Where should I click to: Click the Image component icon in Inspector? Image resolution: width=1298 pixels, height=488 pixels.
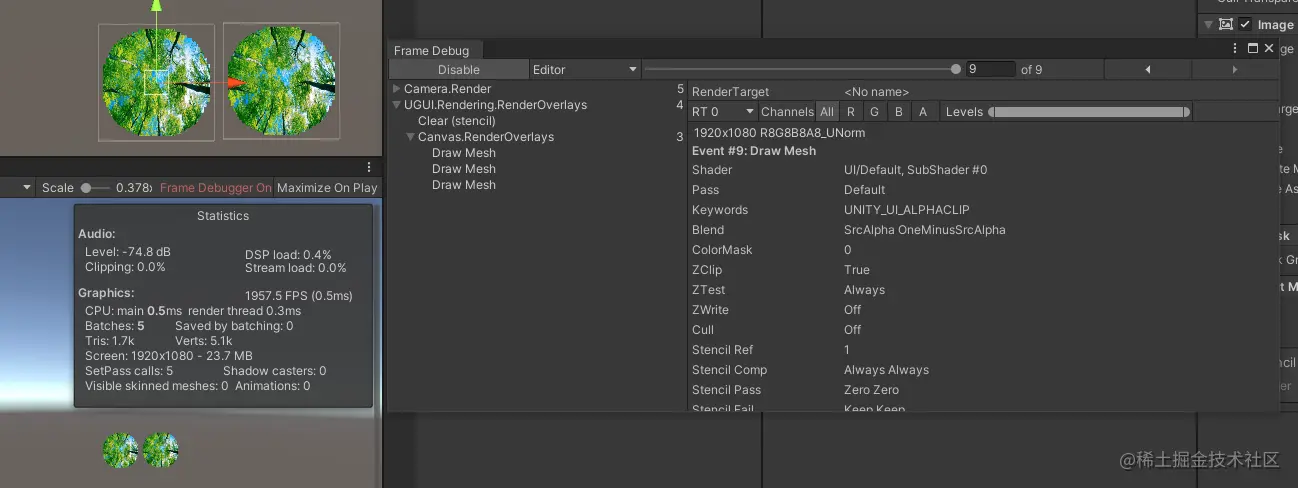tap(1225, 24)
